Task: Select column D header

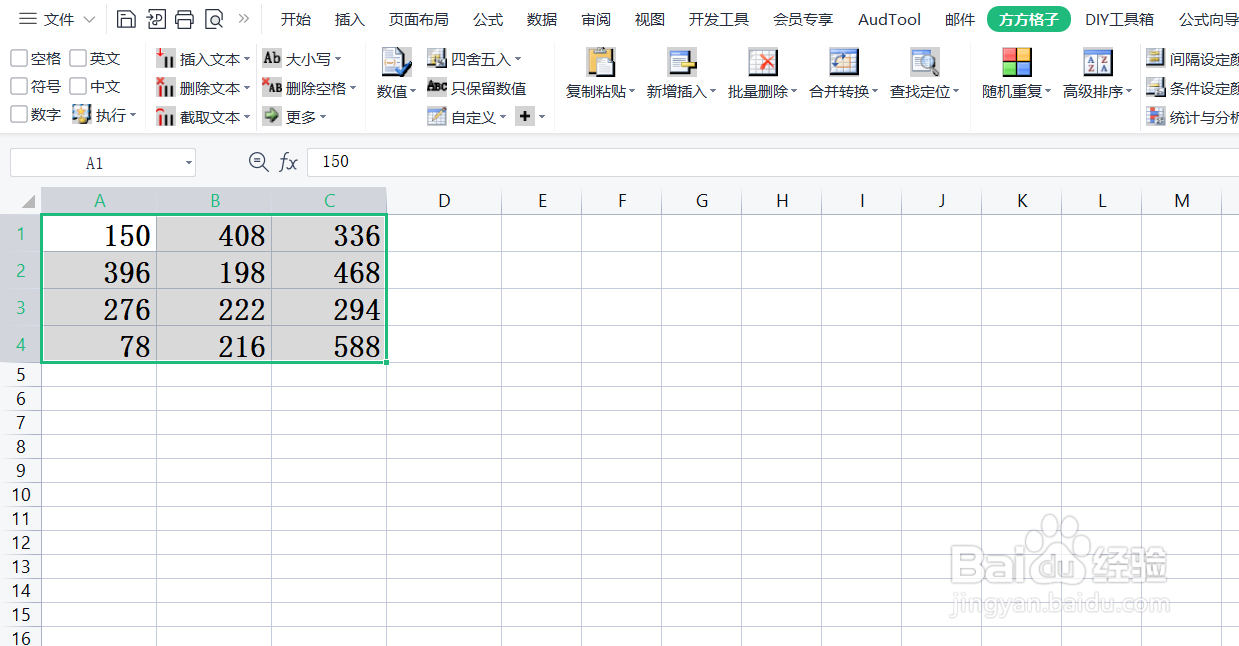Action: coord(444,201)
